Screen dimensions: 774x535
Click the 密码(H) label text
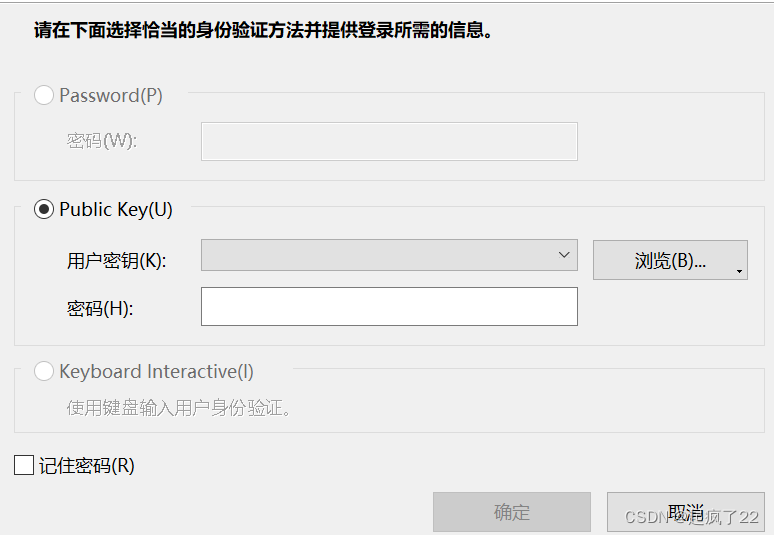100,309
